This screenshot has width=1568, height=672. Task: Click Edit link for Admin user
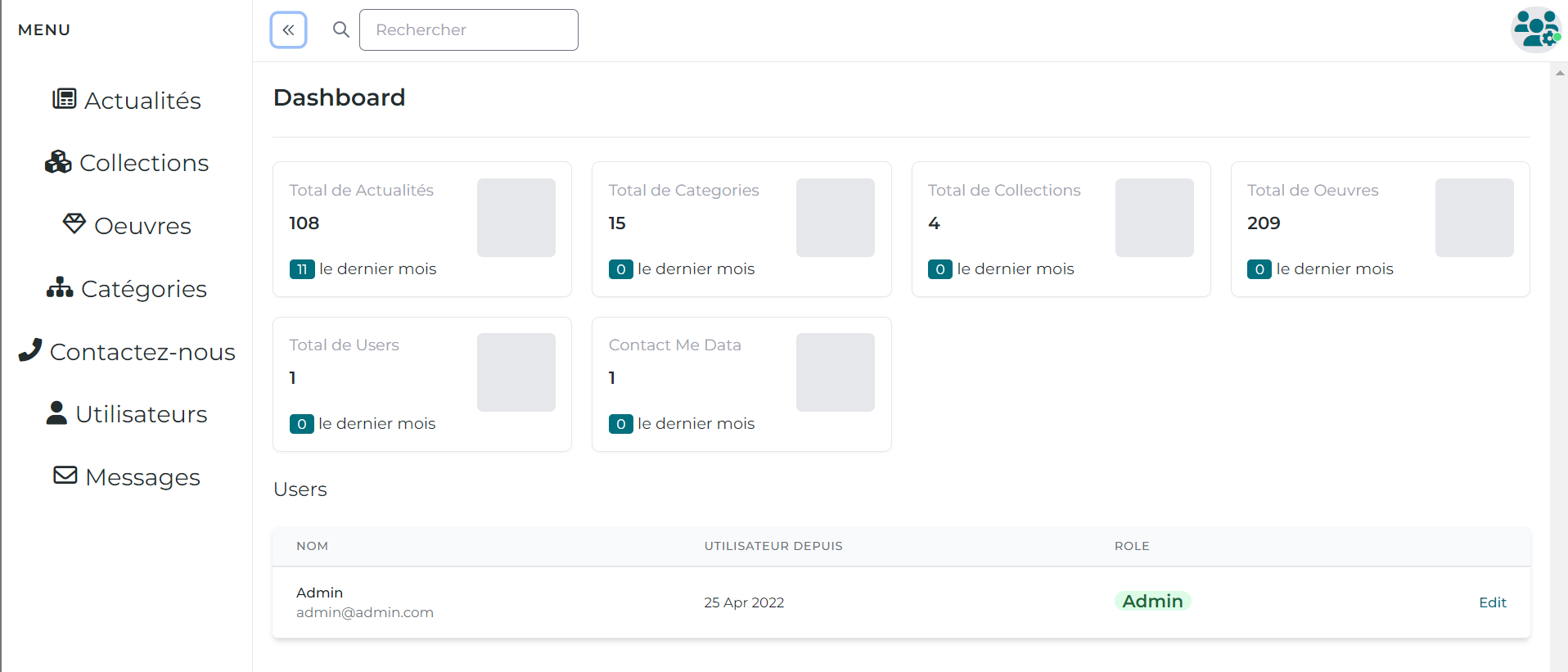tap(1493, 602)
